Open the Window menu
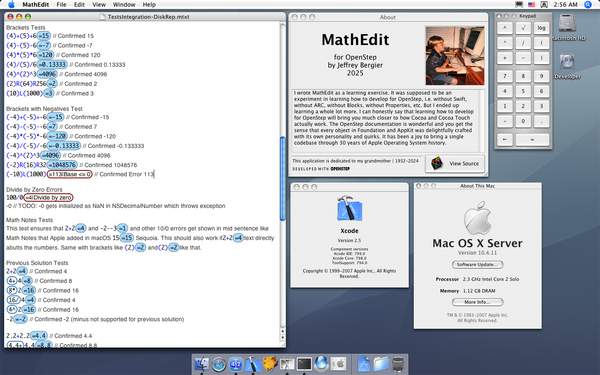 click(124, 5)
